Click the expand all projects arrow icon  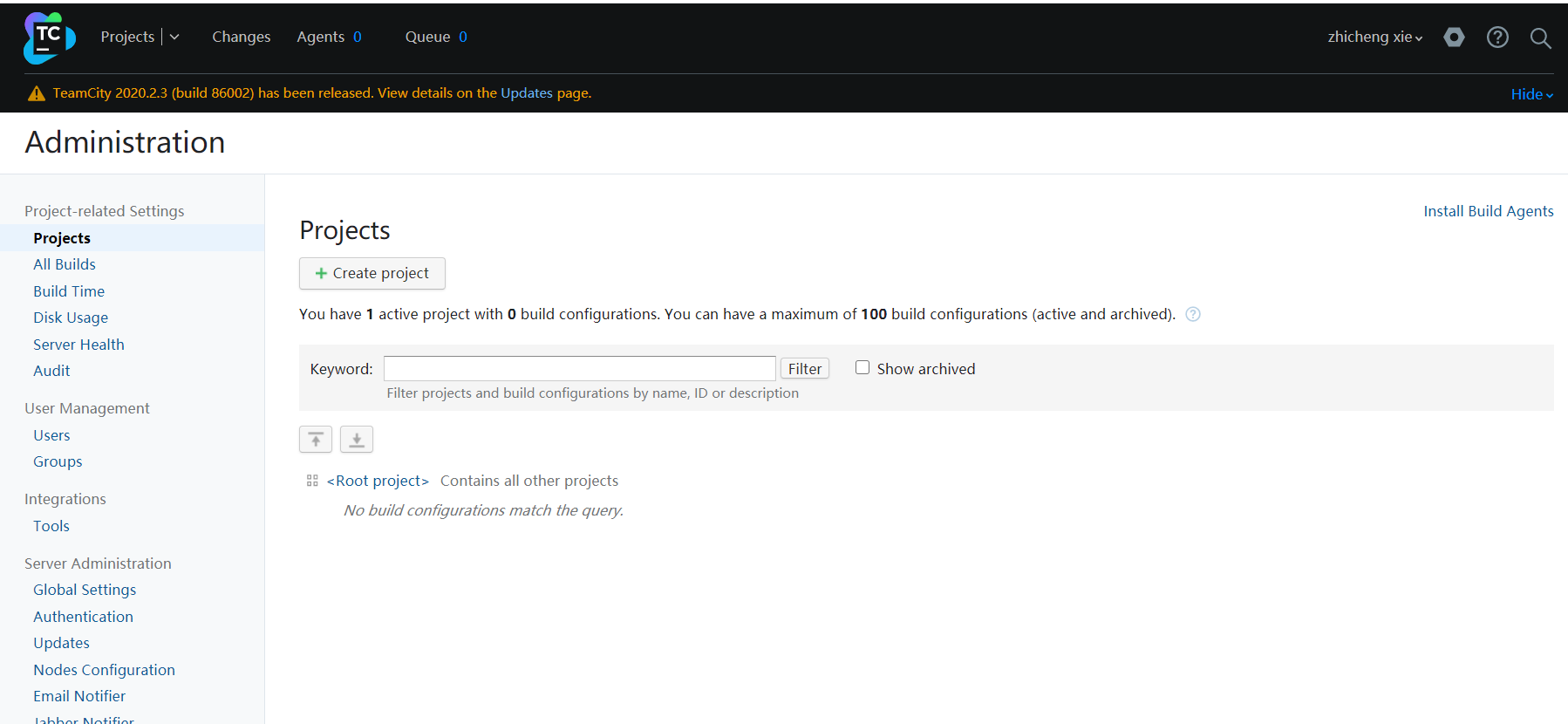click(357, 440)
